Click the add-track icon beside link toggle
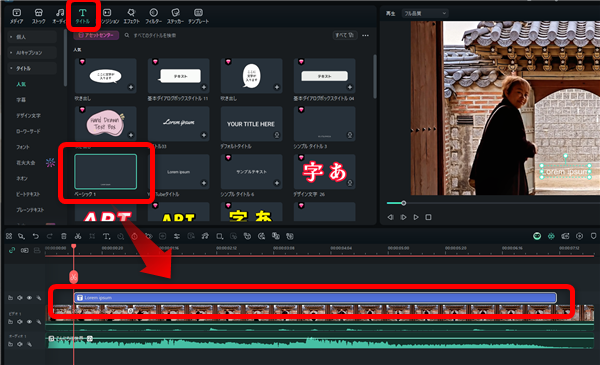Image resolution: width=600 pixels, height=365 pixels. click(24, 250)
